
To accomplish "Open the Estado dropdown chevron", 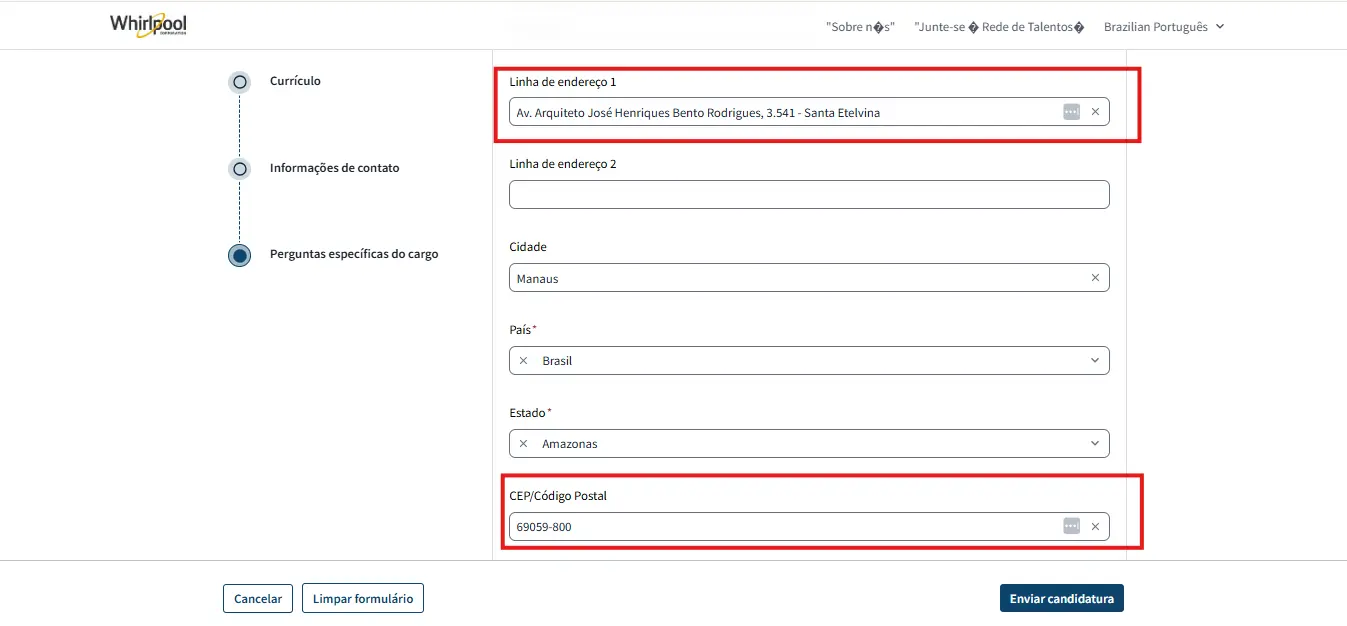I will click(x=1094, y=444).
